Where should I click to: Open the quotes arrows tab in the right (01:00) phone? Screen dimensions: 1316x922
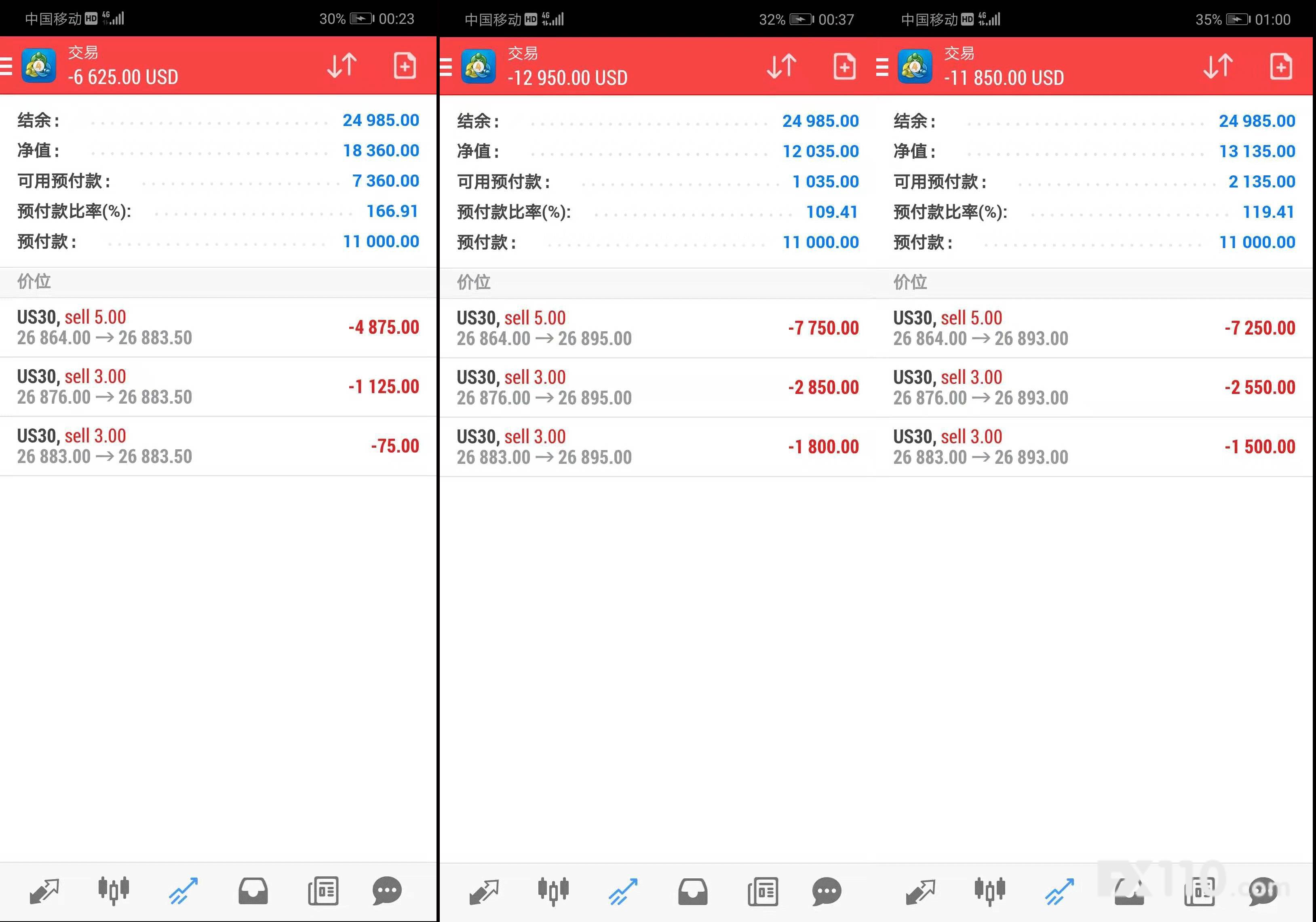coord(920,891)
